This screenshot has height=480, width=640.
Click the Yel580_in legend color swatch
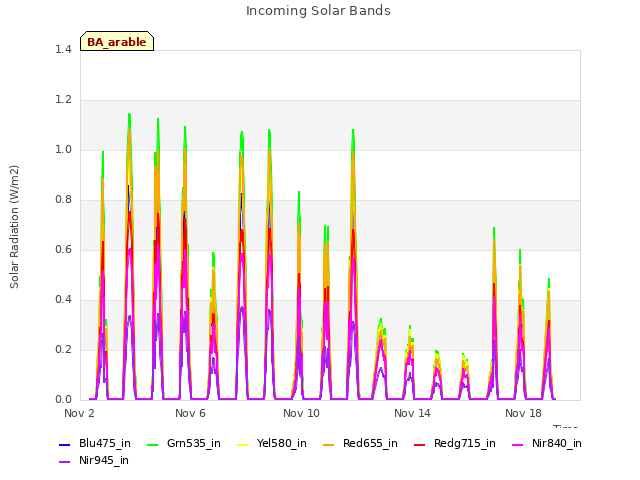[243, 444]
